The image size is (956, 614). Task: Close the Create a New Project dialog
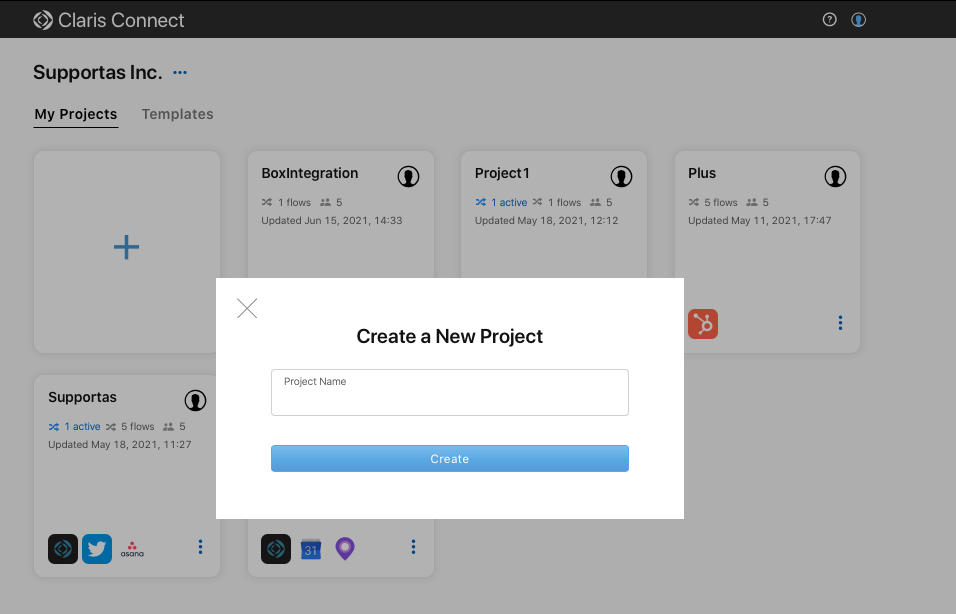tap(247, 308)
